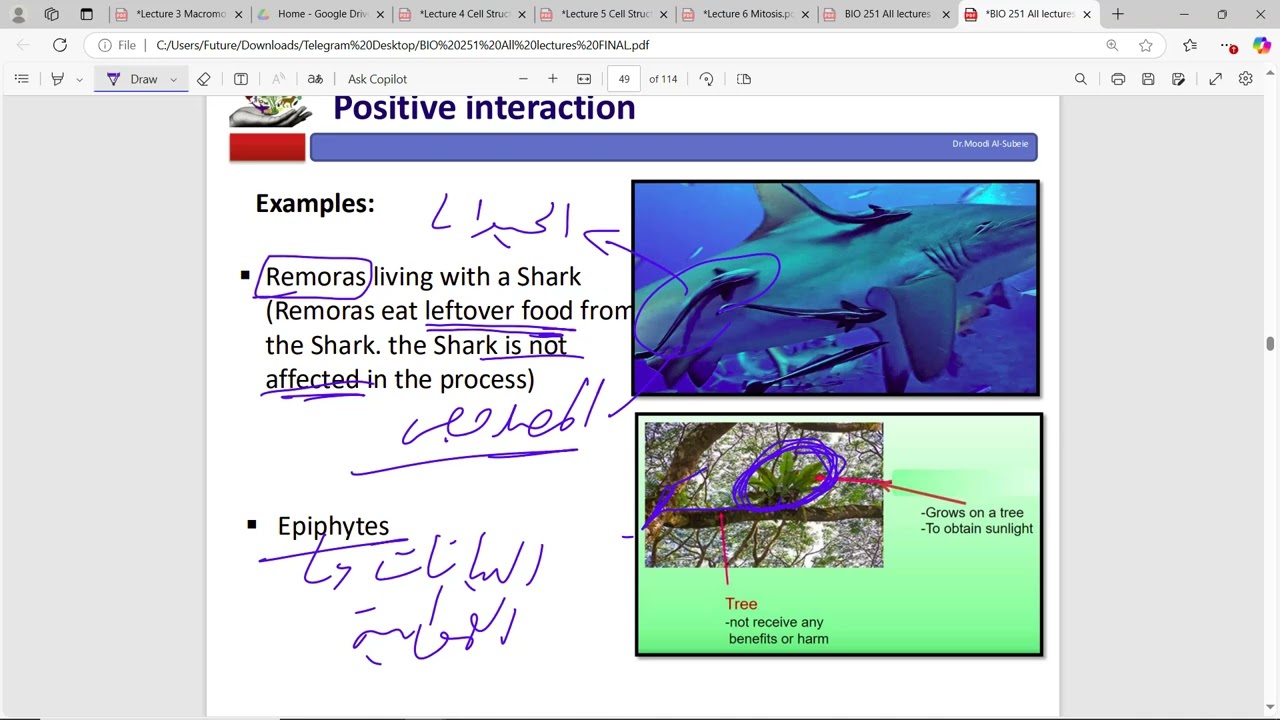The image size is (1280, 720).
Task: Click the Translate icon in PDF toolbar
Action: (315, 79)
